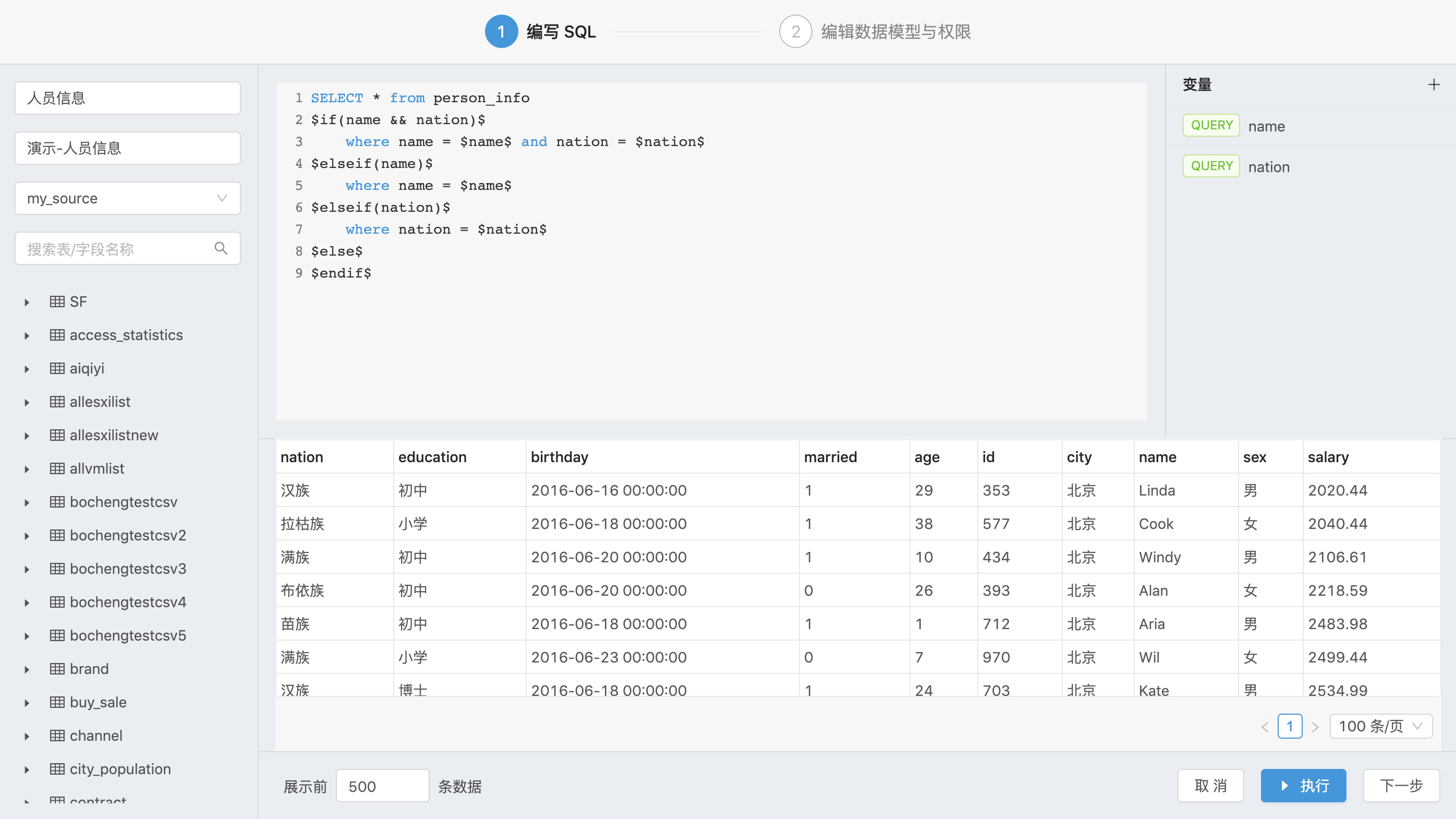
Task: Click the plus icon to add variable
Action: tap(1434, 85)
